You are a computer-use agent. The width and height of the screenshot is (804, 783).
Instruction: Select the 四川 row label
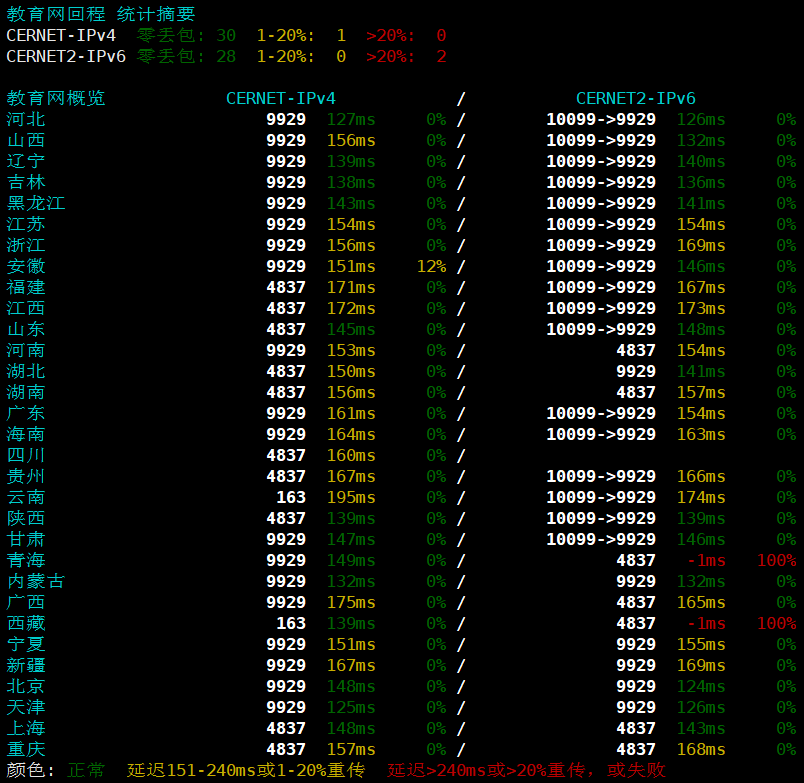pos(26,455)
